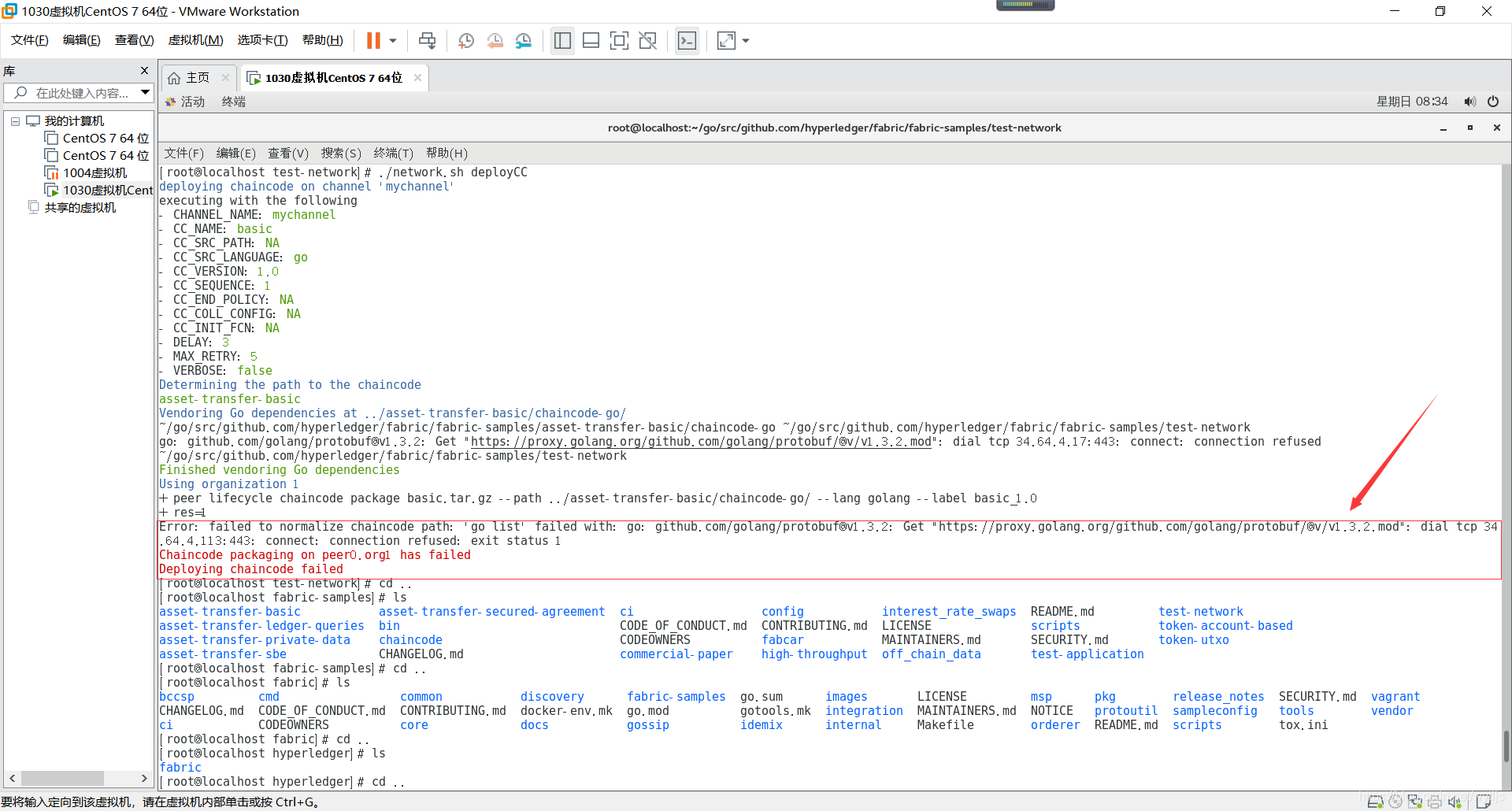Open the VMware 编辑 menu

pyautogui.click(x=82, y=40)
